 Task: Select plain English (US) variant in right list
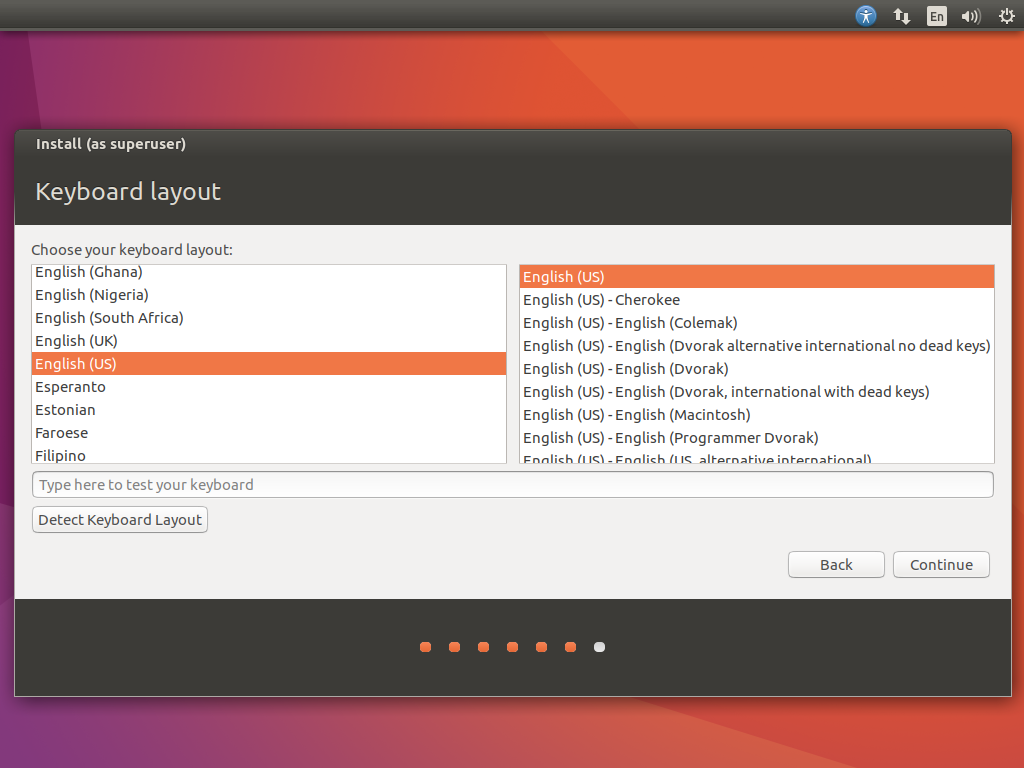point(756,277)
